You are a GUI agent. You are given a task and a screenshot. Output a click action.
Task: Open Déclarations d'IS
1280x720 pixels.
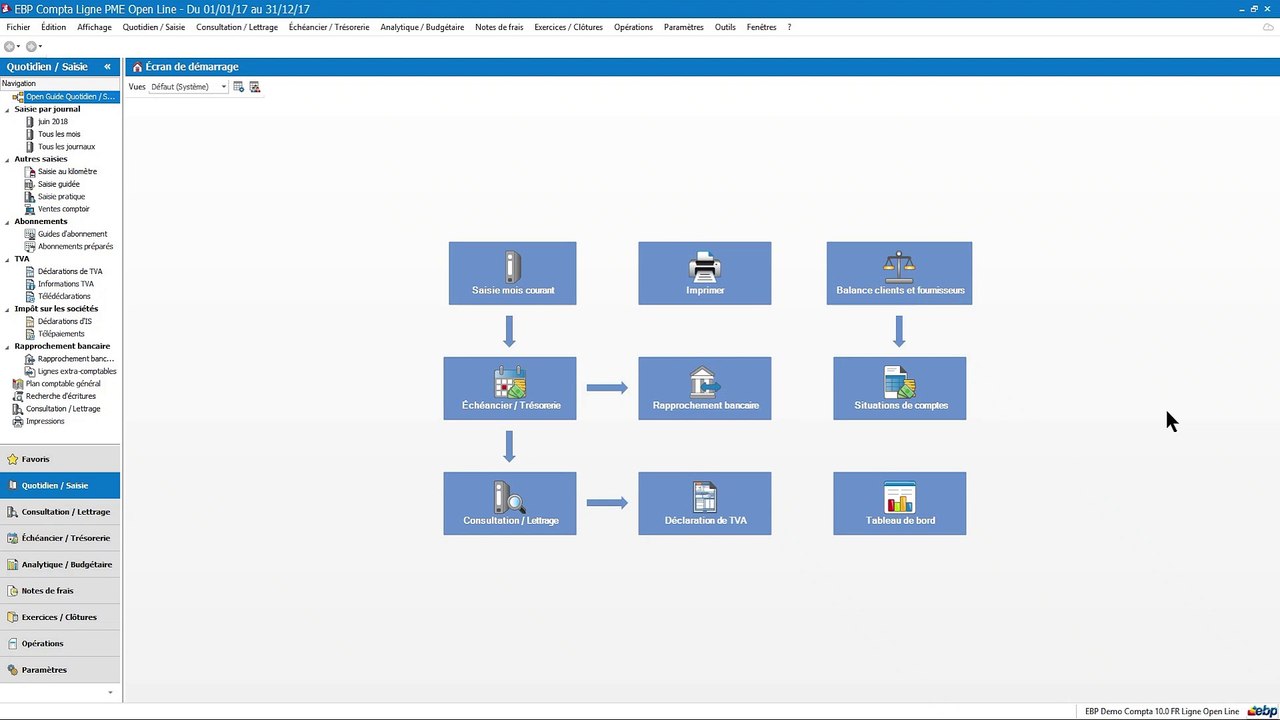coord(65,322)
